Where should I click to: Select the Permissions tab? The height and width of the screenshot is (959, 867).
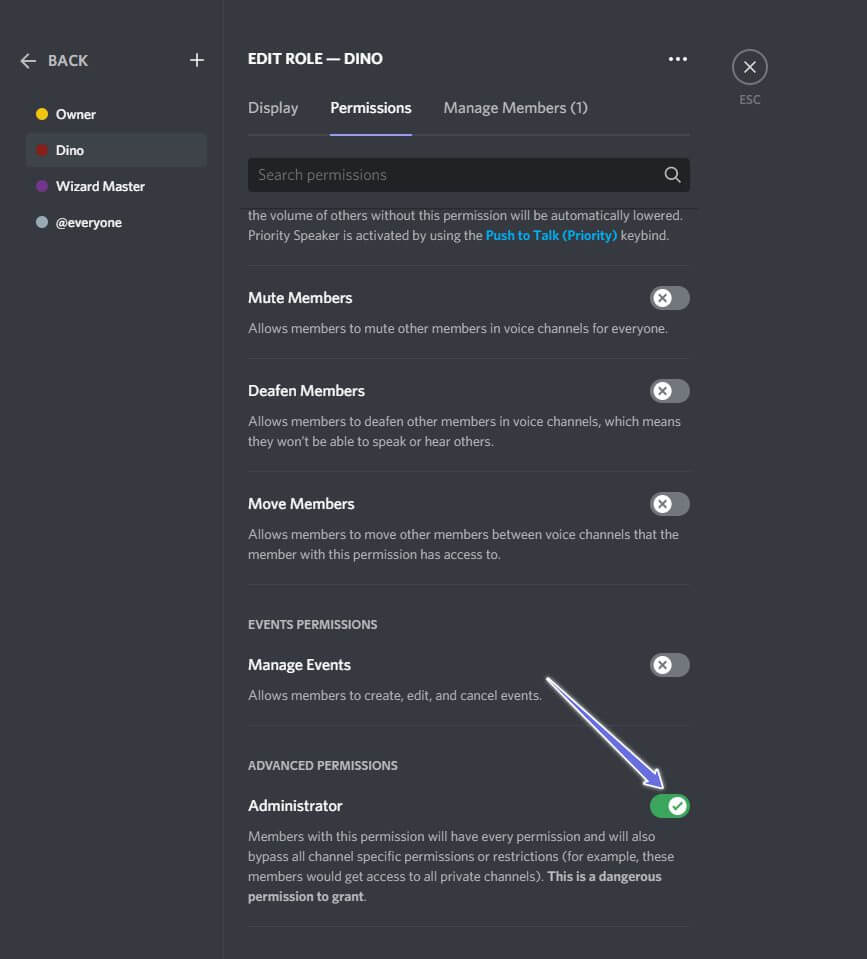pyautogui.click(x=371, y=108)
